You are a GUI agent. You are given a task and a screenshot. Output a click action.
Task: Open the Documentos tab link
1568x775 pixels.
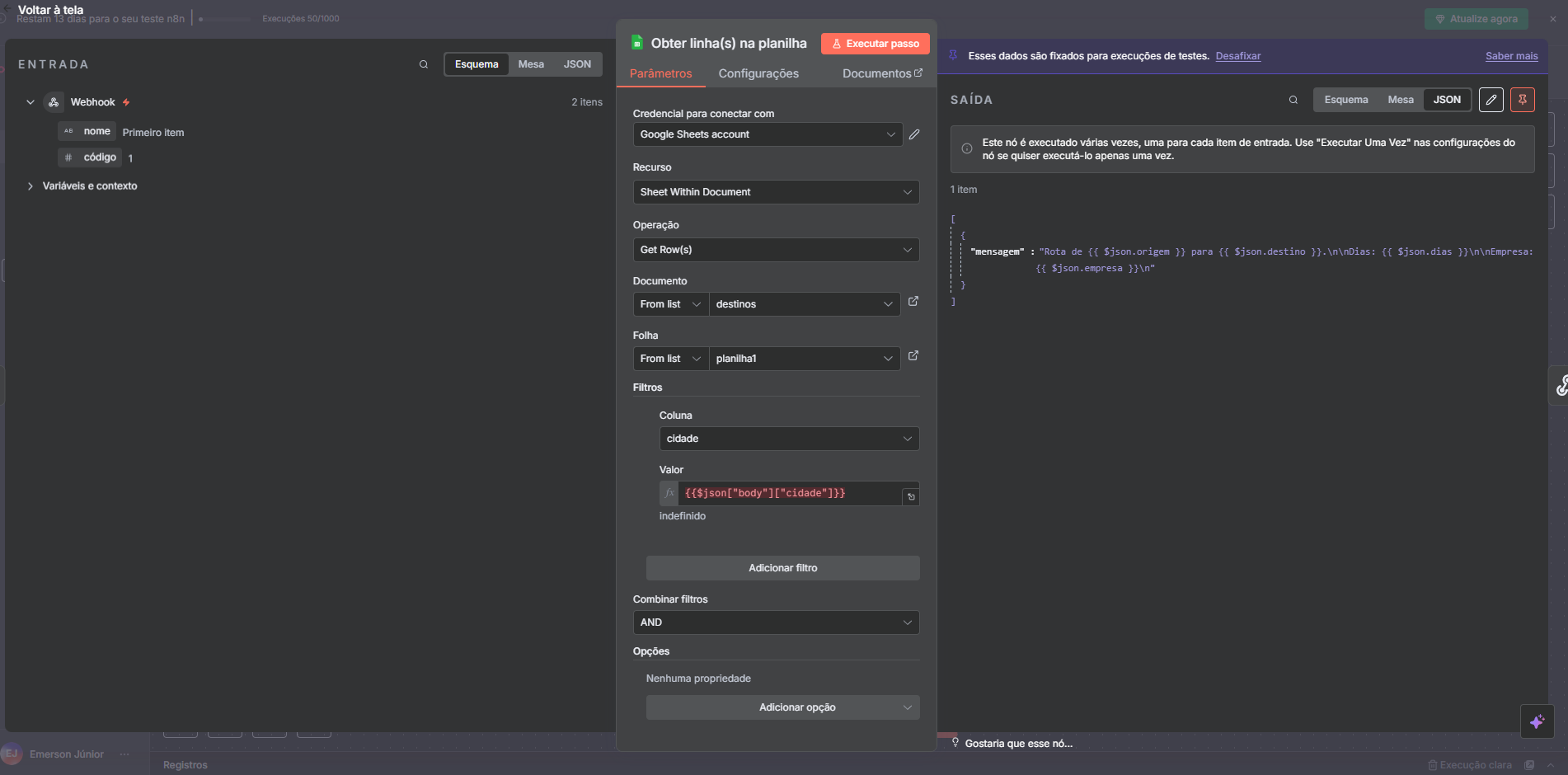click(882, 73)
